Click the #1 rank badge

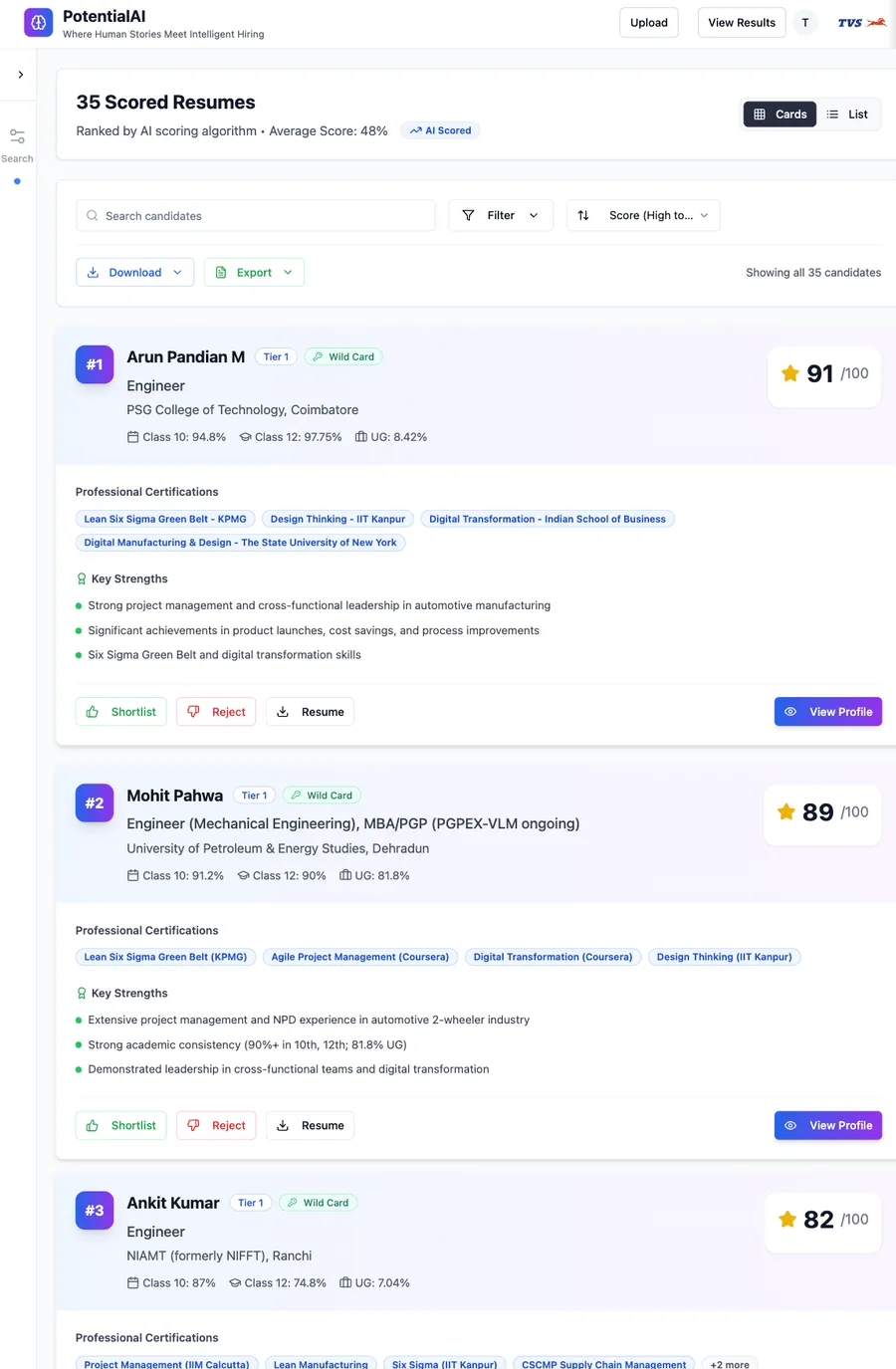click(x=95, y=364)
